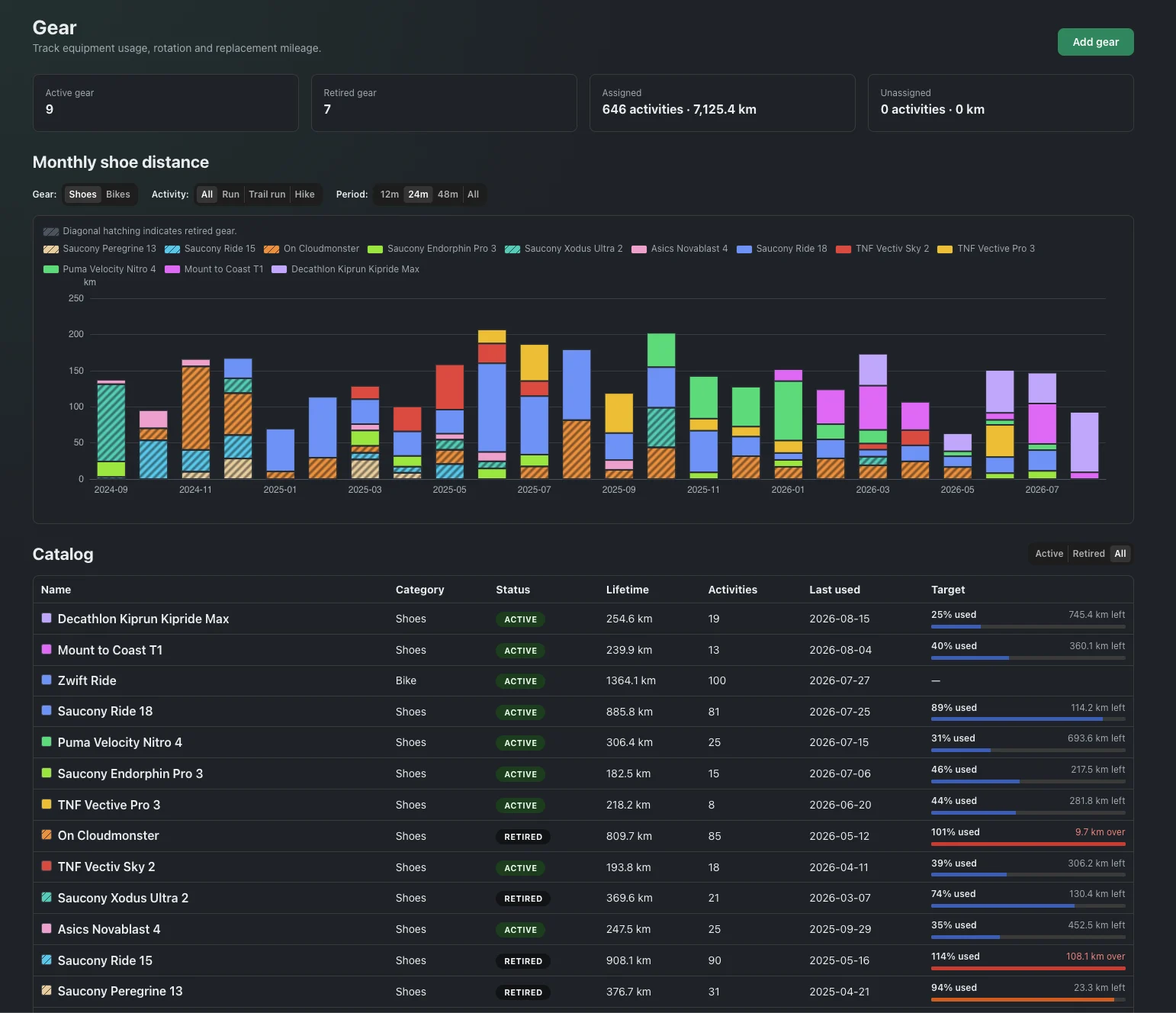This screenshot has height=1013, width=1176.
Task: Click the Active gear stat card
Action: click(165, 103)
